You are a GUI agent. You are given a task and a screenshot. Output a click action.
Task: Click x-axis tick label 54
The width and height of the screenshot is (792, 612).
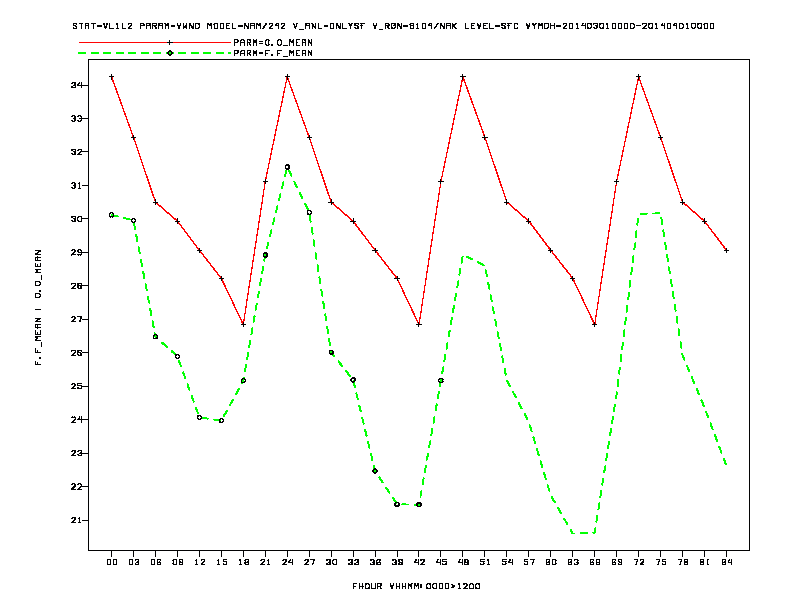point(507,562)
